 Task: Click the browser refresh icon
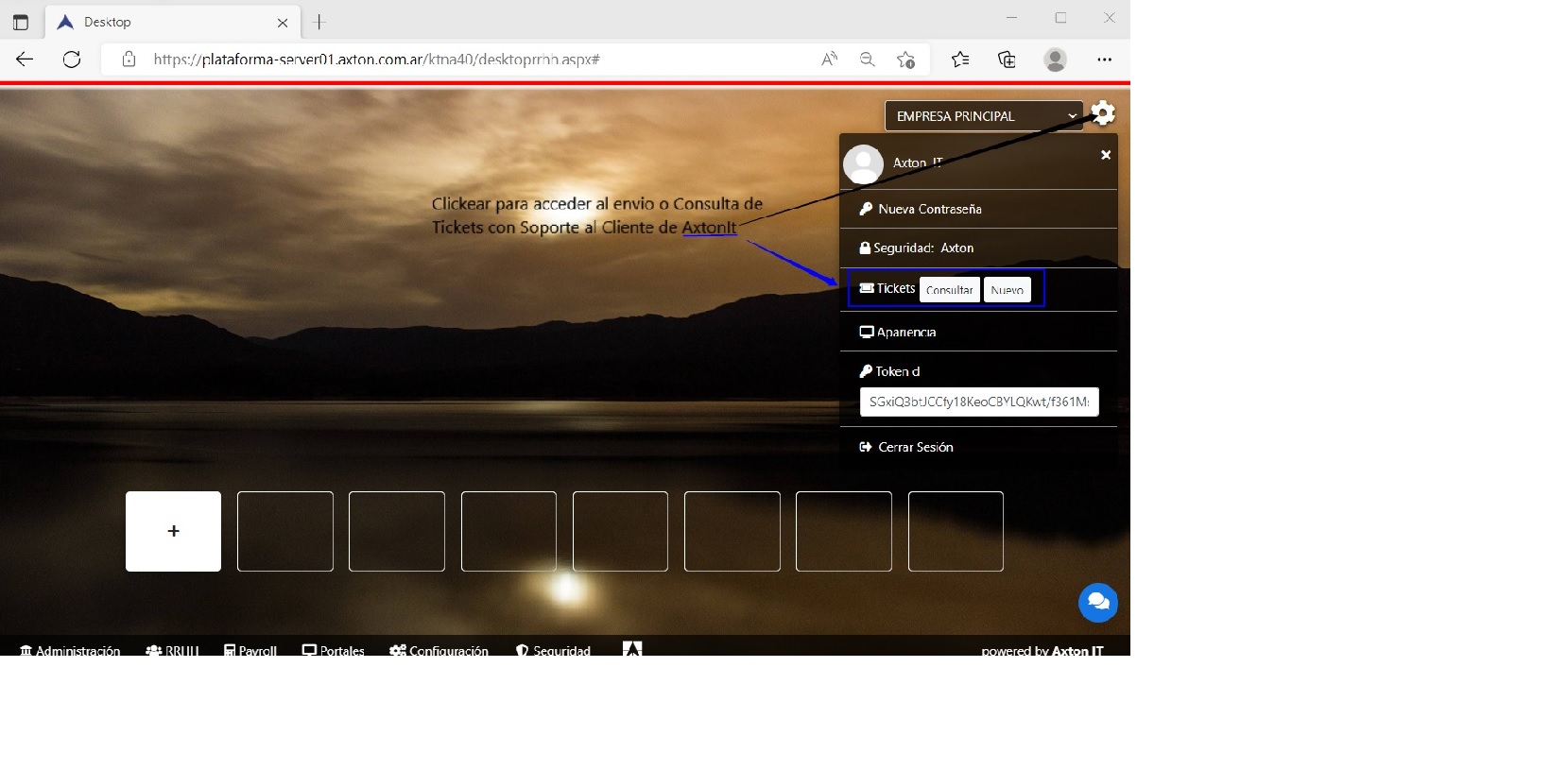pos(72,60)
